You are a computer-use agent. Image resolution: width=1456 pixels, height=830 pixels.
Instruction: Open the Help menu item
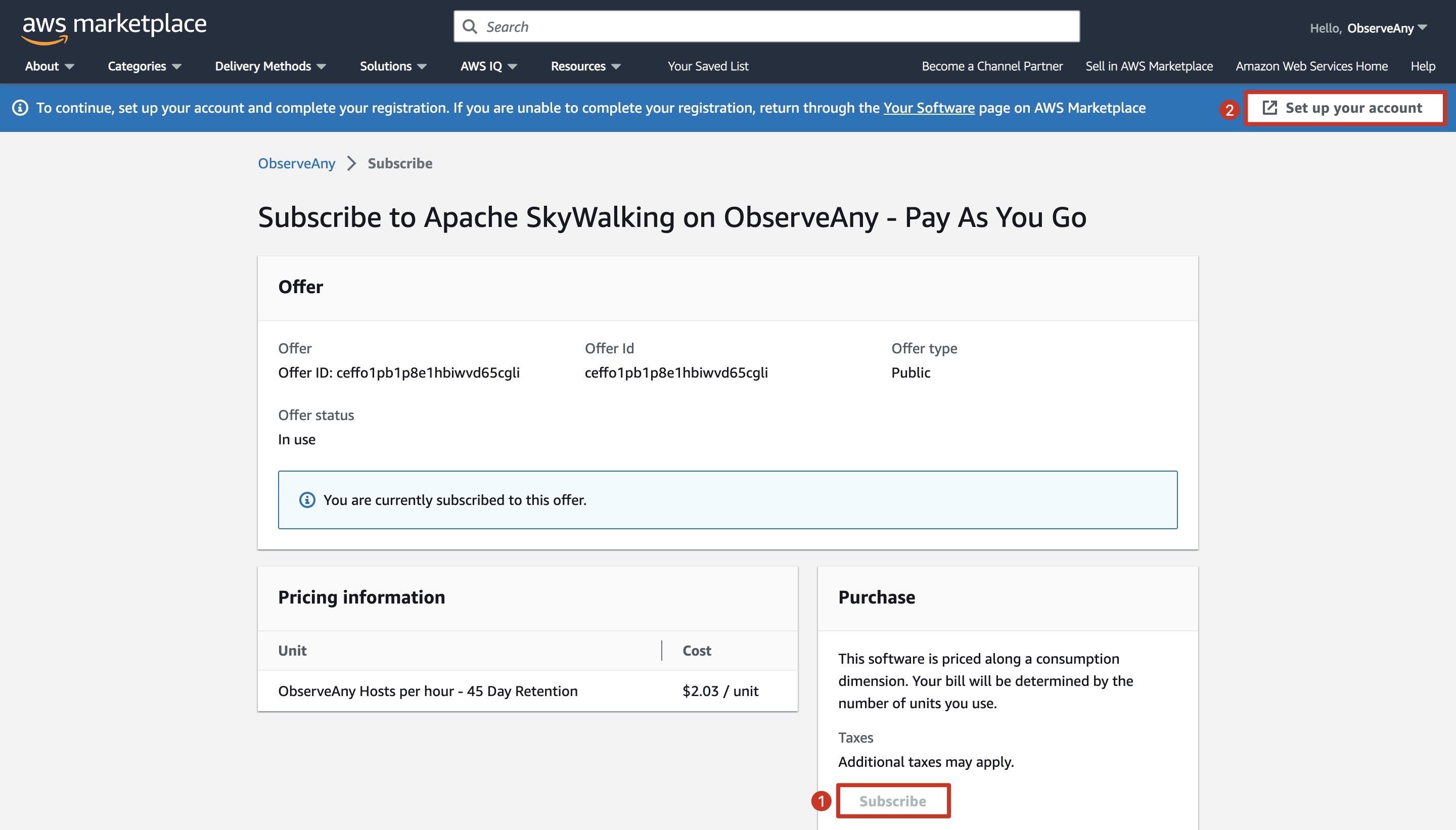[1422, 66]
